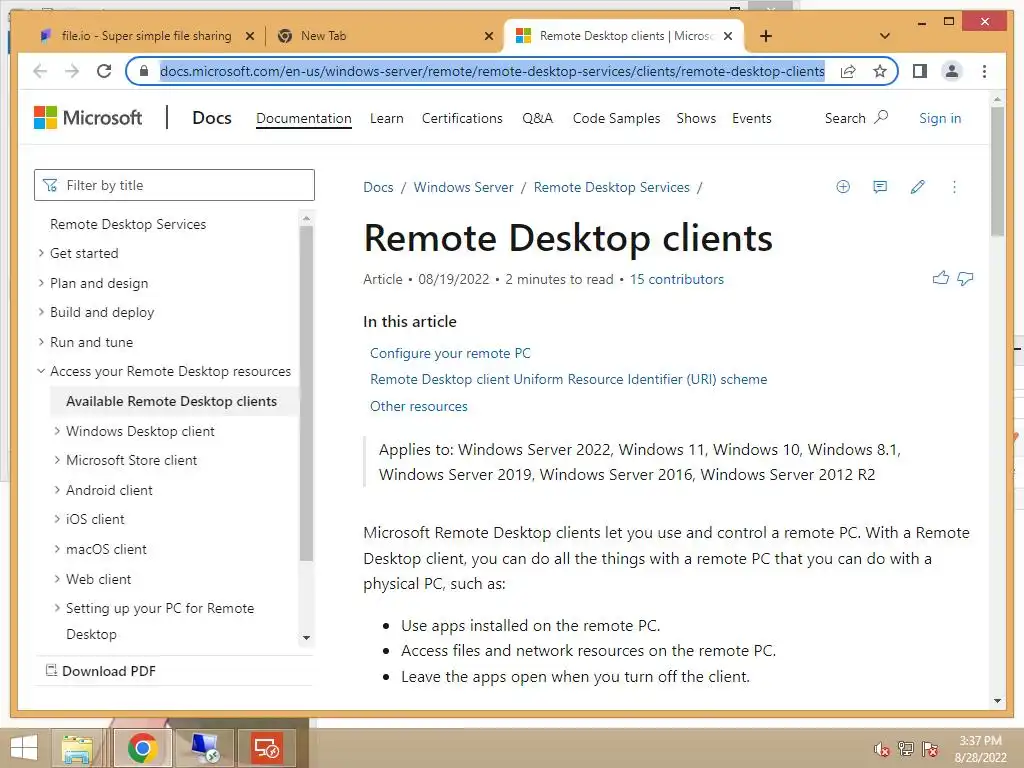
Task: Open Shows in Docs nav
Action: 696,118
